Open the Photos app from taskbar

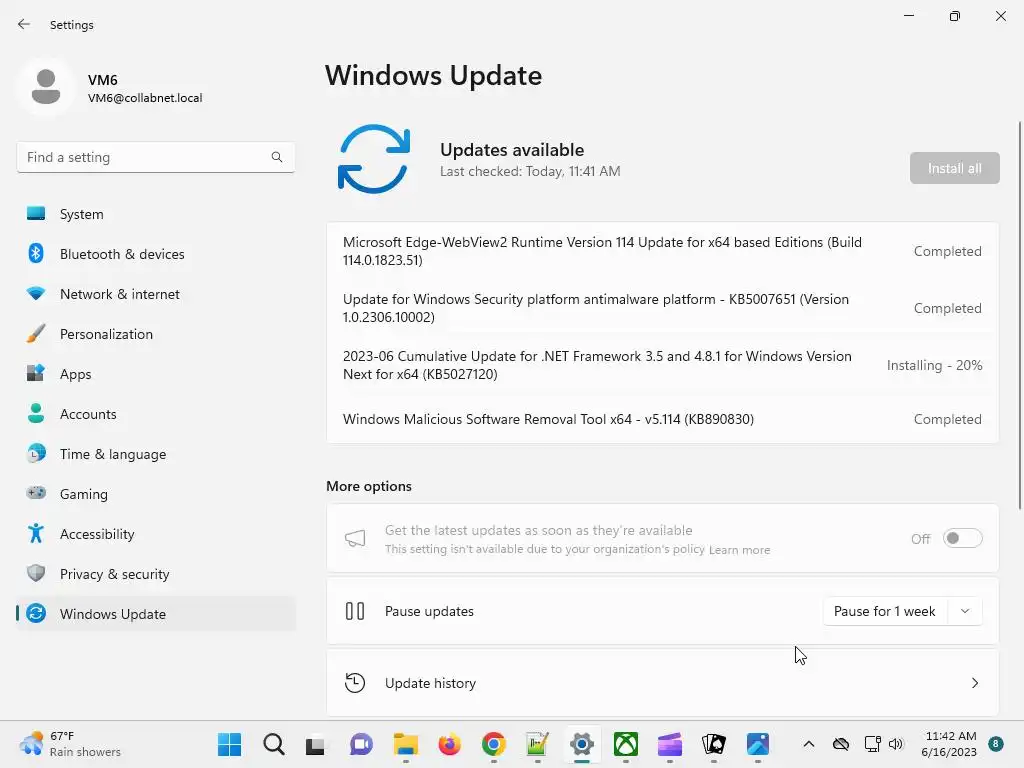pyautogui.click(x=758, y=744)
